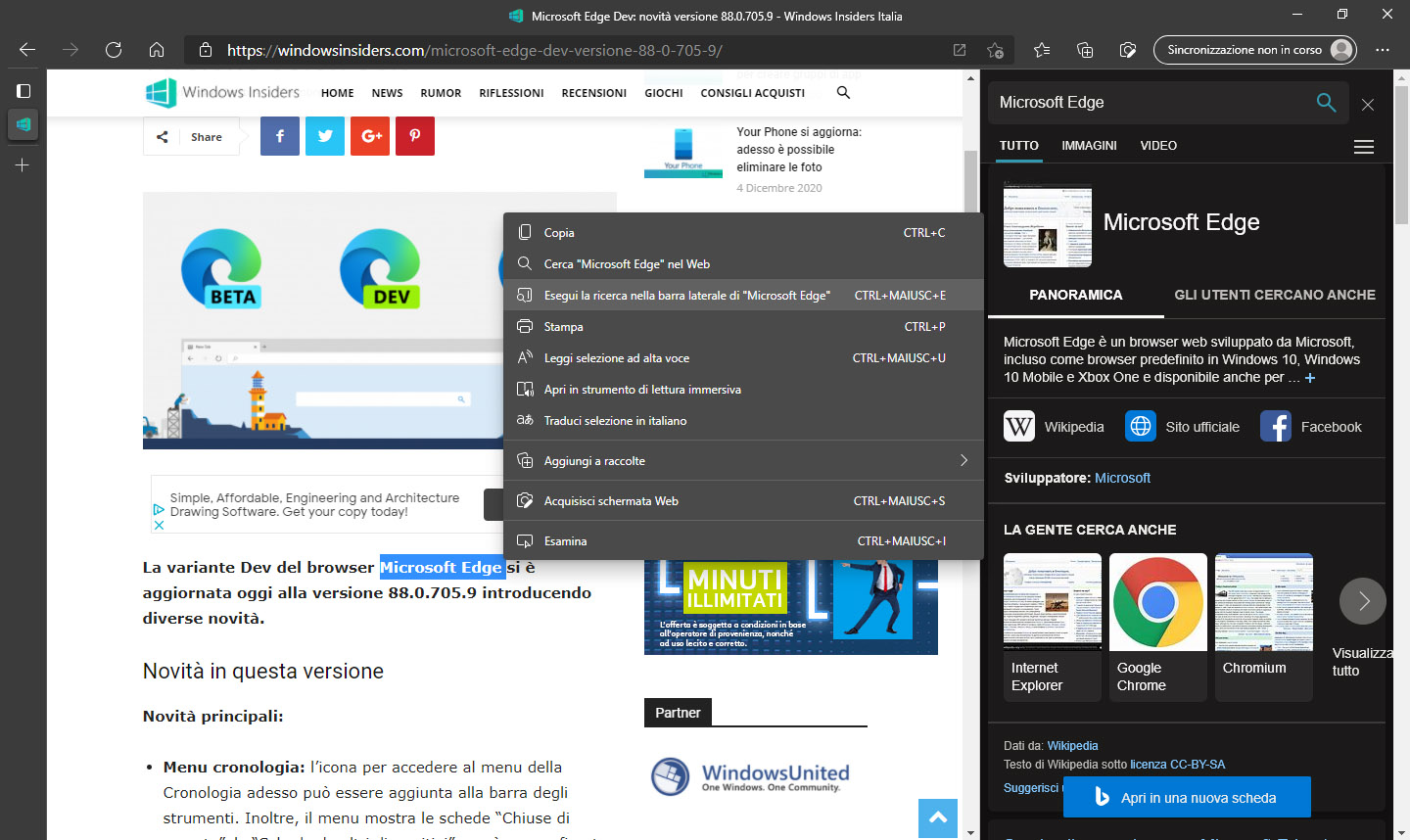Add this page to favorites star
The image size is (1410, 840).
point(996,50)
